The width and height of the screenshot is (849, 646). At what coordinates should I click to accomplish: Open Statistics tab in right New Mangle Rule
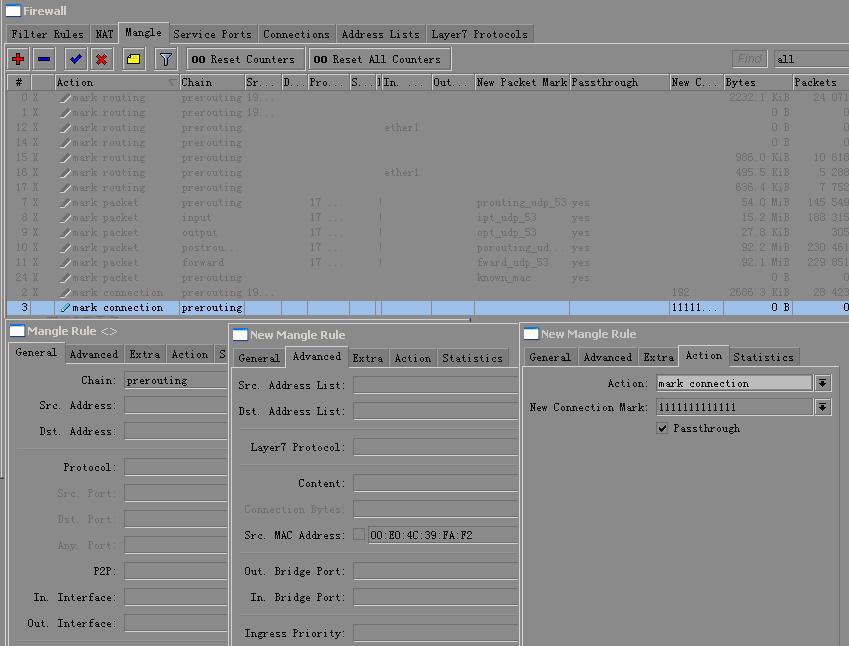(x=763, y=357)
